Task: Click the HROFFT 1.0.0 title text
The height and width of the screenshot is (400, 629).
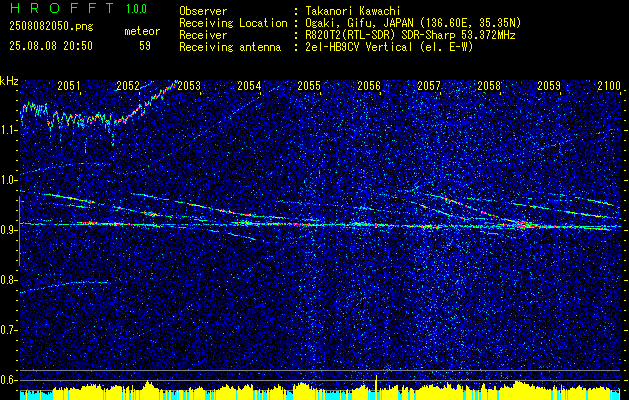Action: click(x=78, y=8)
